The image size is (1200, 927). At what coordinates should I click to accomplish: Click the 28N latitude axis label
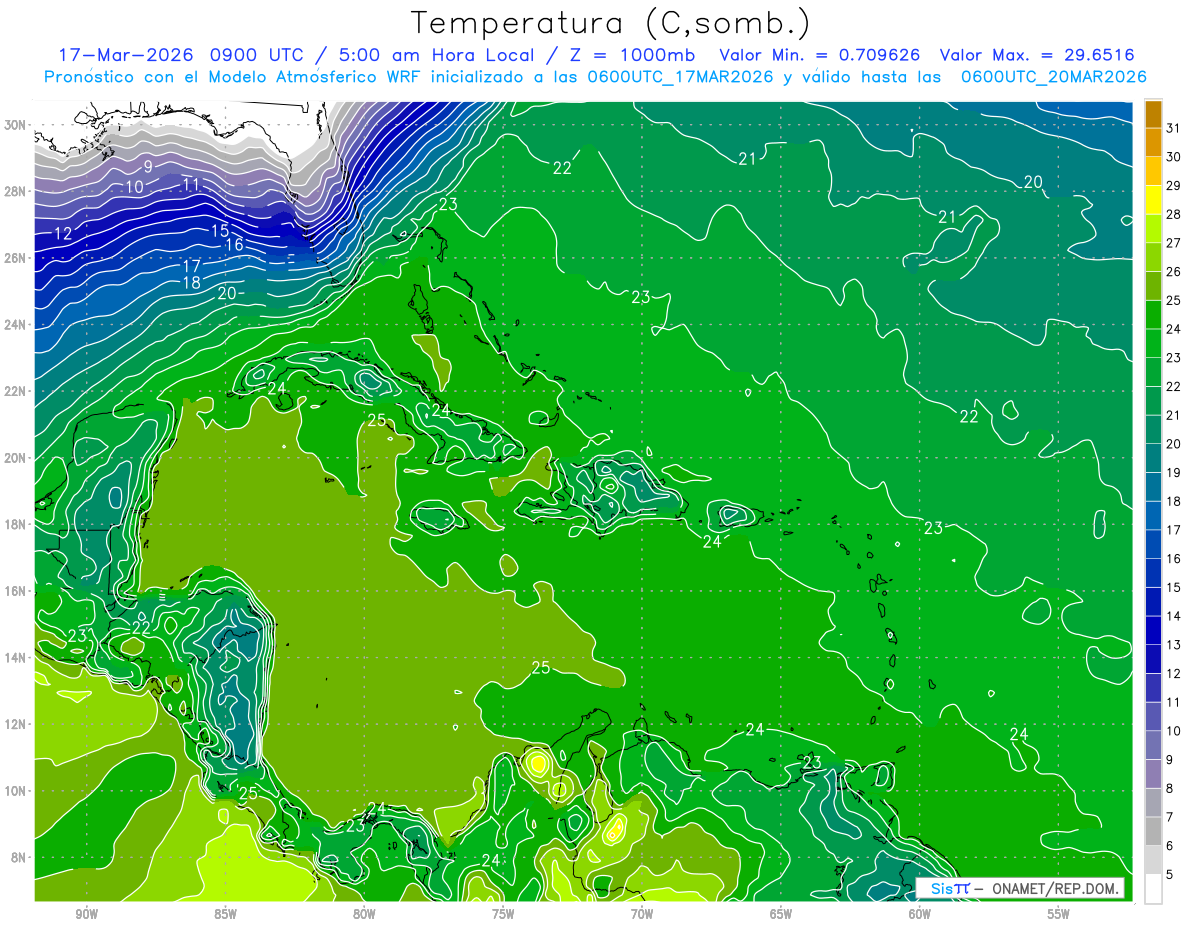(x=17, y=191)
